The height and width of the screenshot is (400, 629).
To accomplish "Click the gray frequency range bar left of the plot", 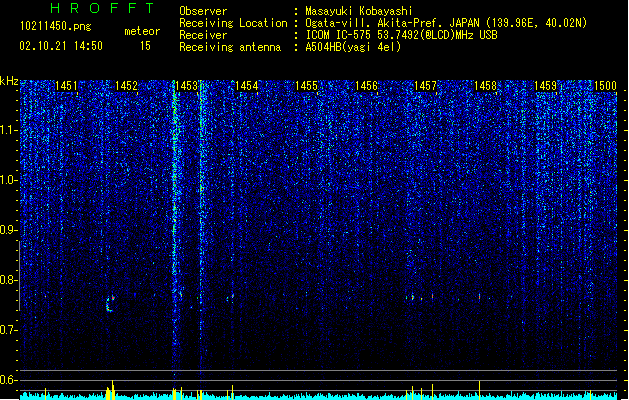I will pyautogui.click(x=19, y=276).
